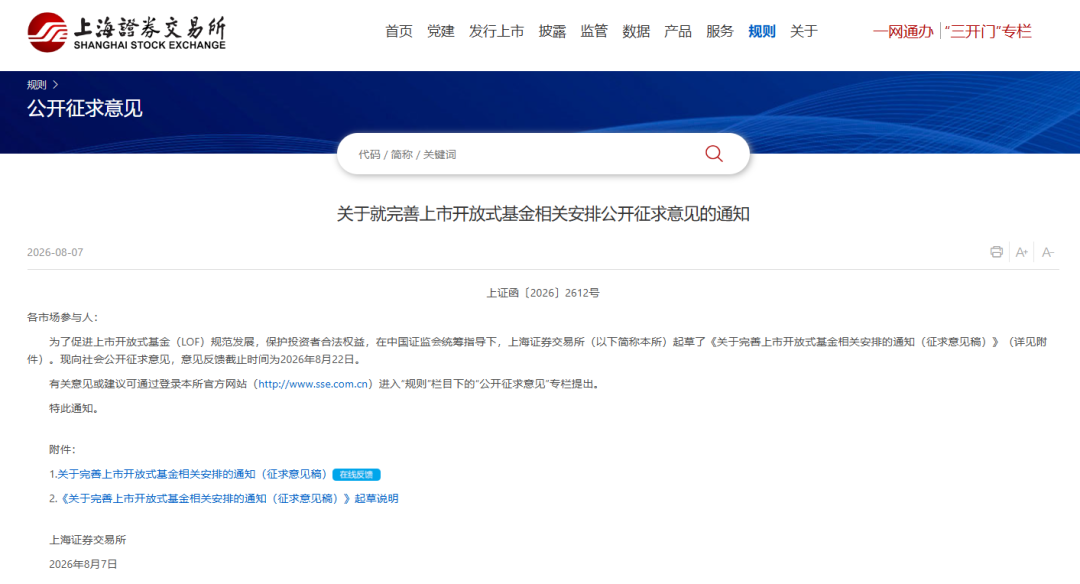Decrease font size with A- icon
The image size is (1080, 584).
pos(1048,252)
